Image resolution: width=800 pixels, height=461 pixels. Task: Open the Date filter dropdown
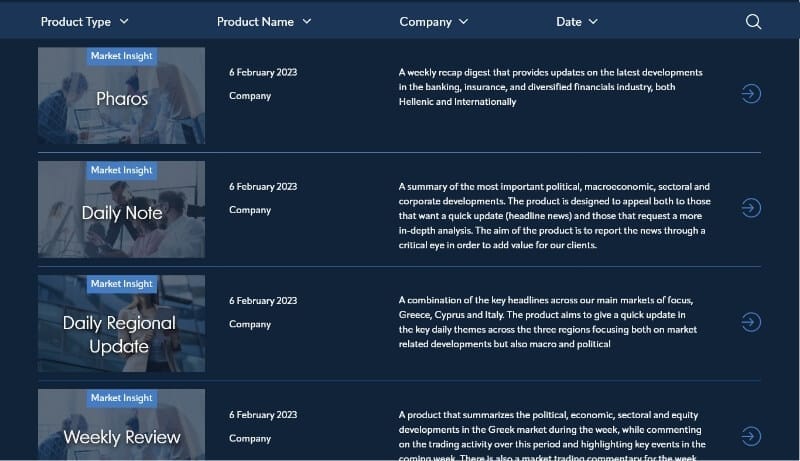577,22
